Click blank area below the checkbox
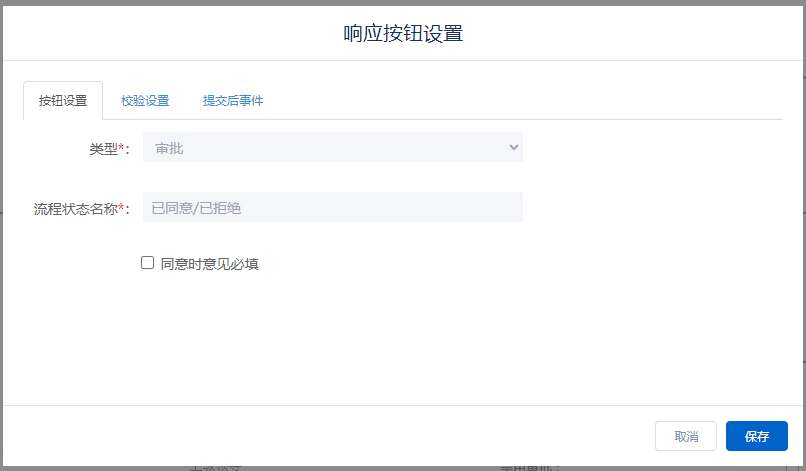Screen dimensions: 806x471 pos(400,340)
